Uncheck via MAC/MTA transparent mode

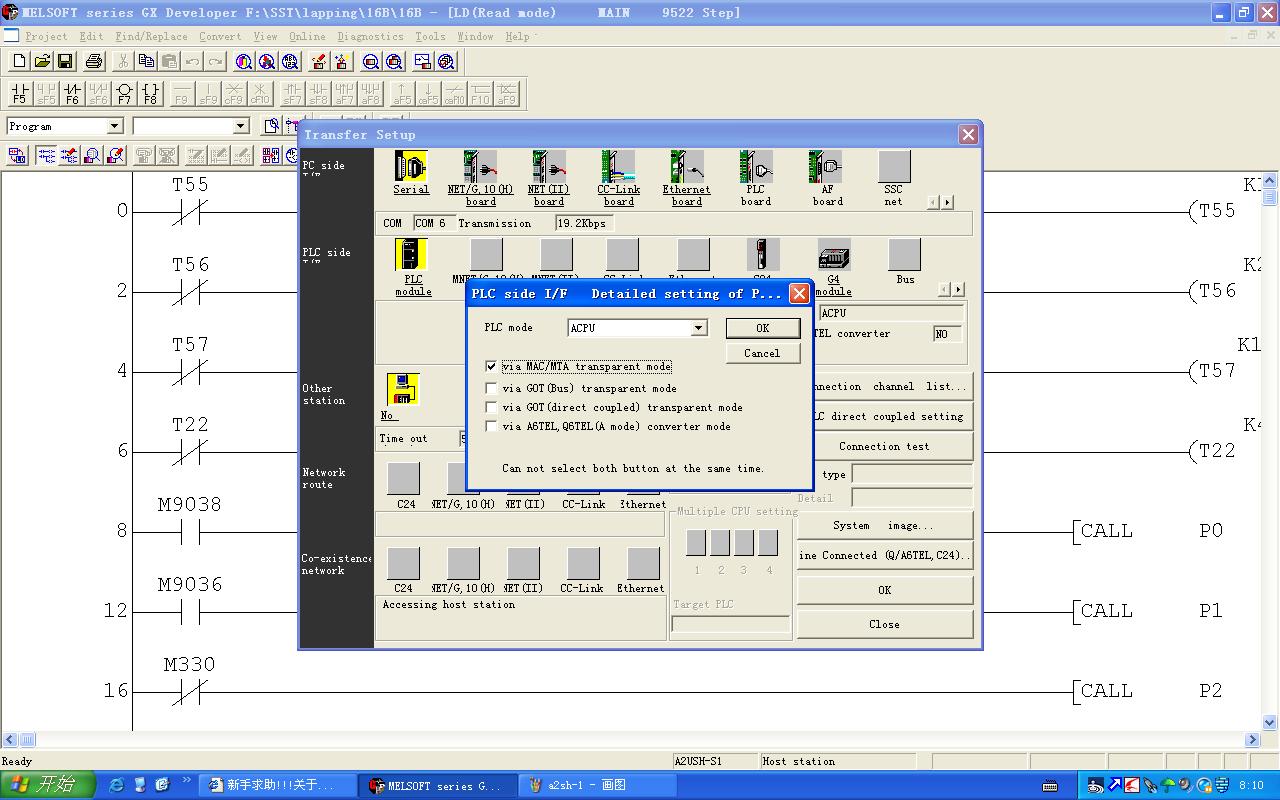point(491,367)
